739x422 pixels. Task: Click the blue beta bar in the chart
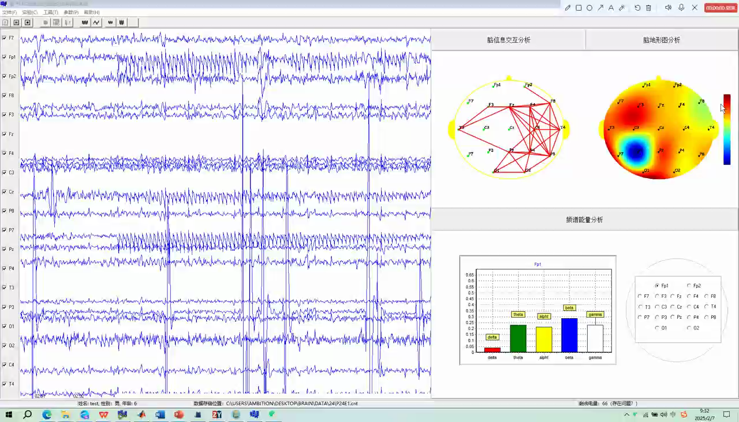click(569, 335)
